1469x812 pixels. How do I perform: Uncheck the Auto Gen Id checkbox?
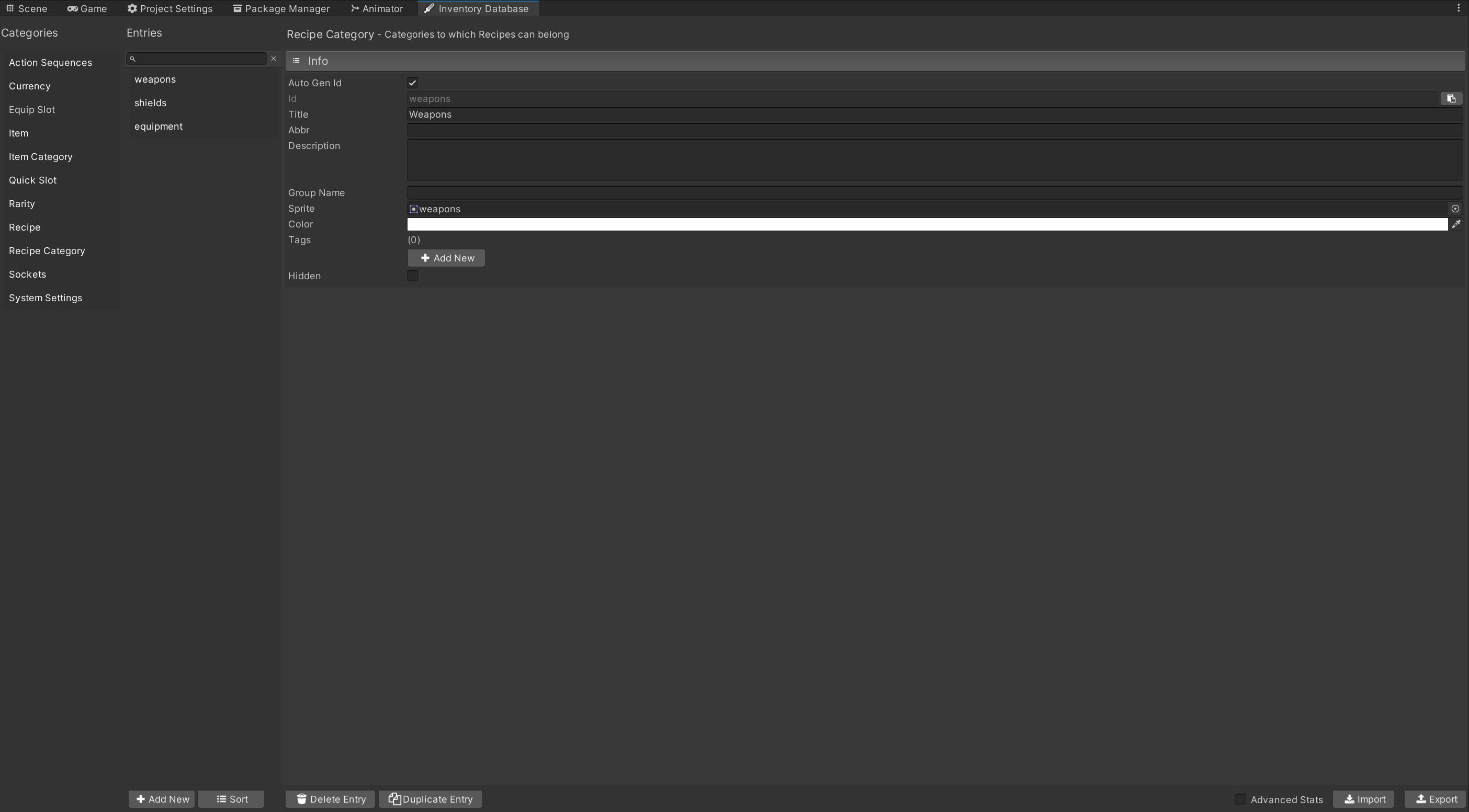412,83
